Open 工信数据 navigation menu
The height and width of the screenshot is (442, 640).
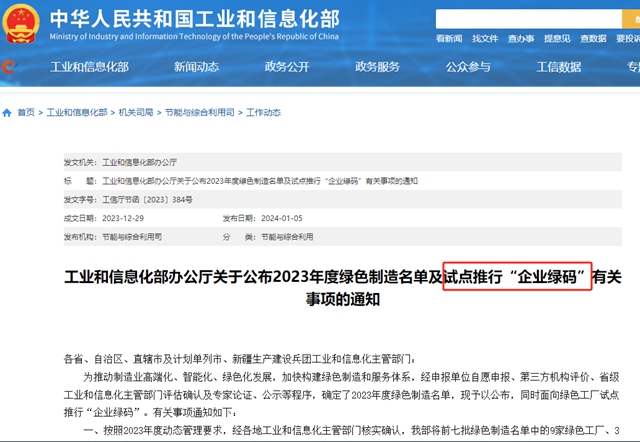(559, 67)
